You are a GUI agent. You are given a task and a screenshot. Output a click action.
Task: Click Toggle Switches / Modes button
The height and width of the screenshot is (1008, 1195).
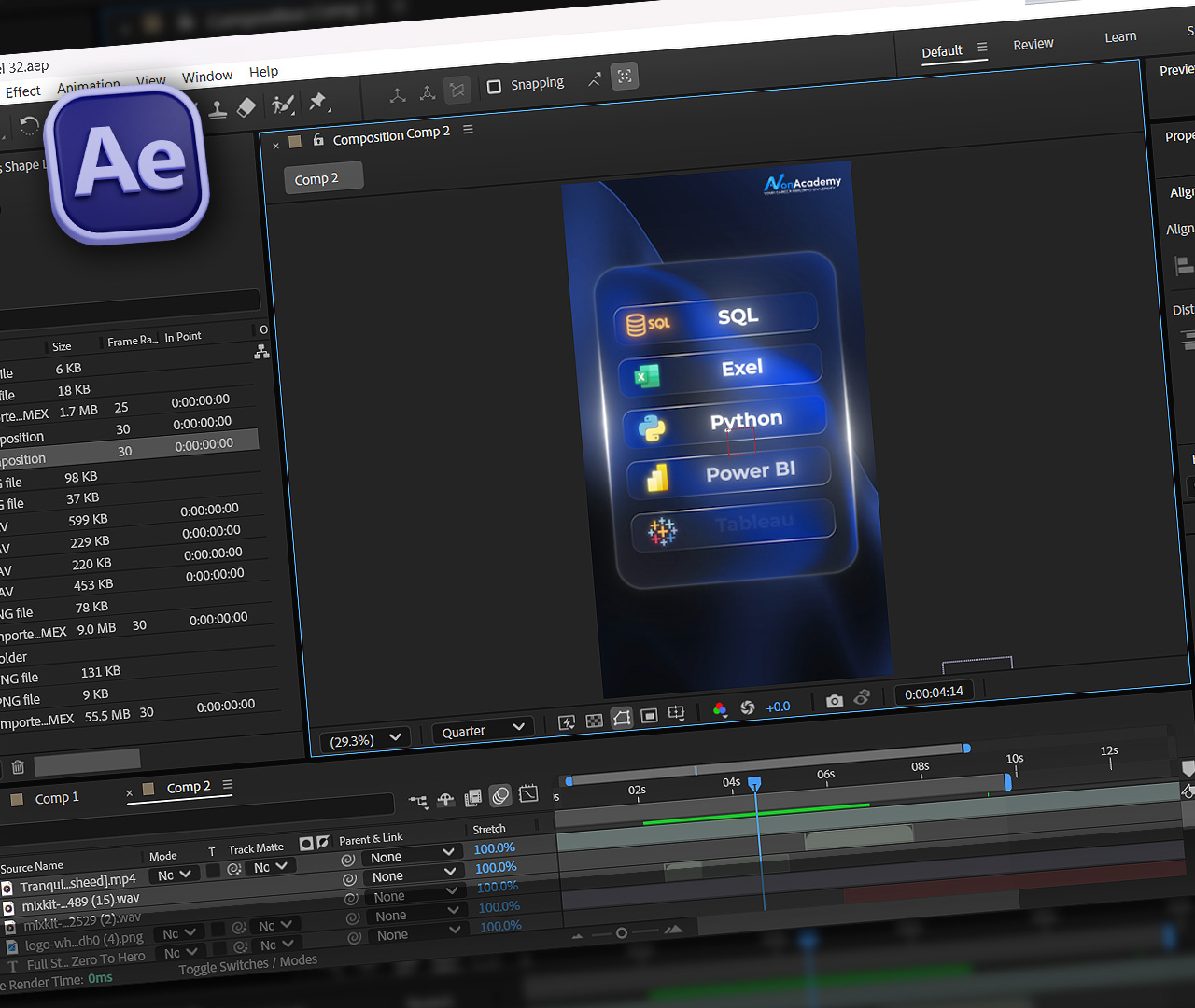click(x=247, y=966)
